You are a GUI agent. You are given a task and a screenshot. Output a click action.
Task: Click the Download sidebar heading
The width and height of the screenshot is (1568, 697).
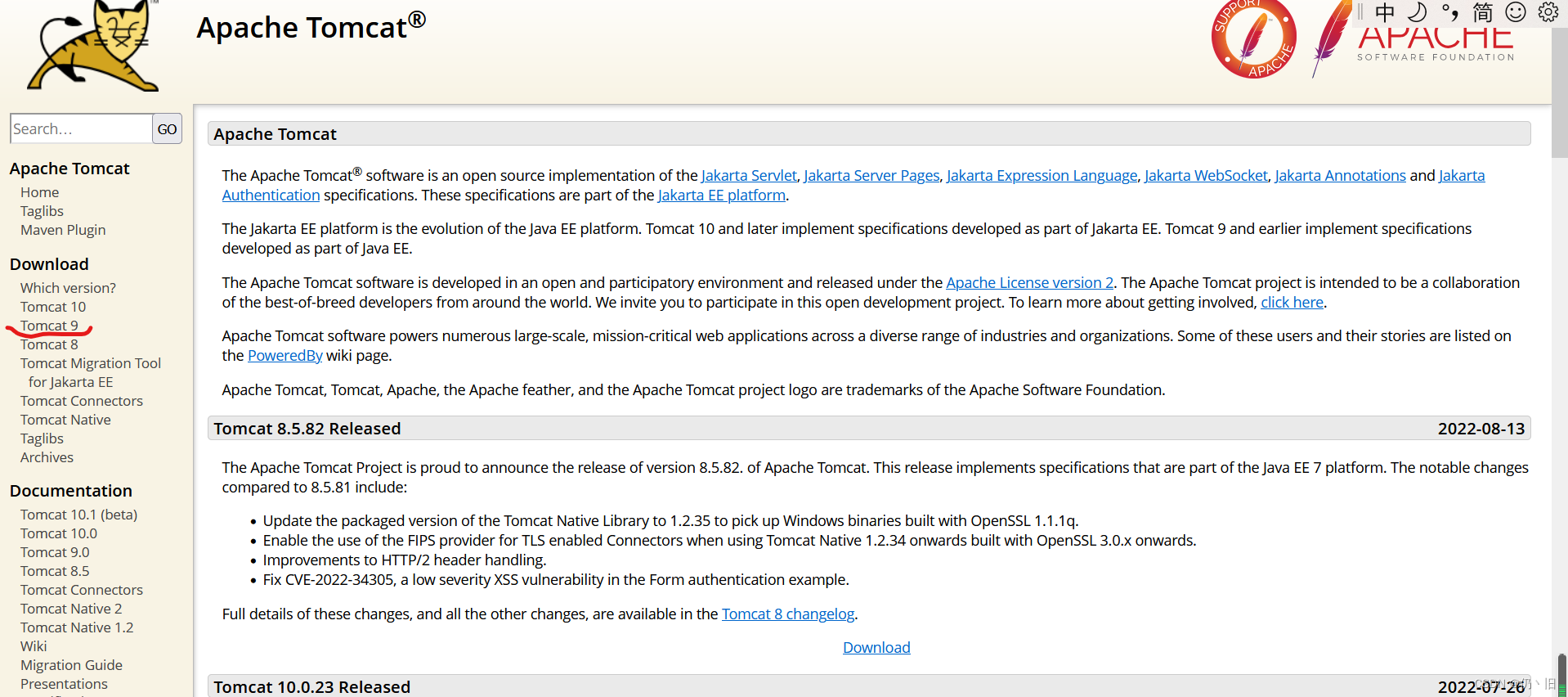(49, 264)
